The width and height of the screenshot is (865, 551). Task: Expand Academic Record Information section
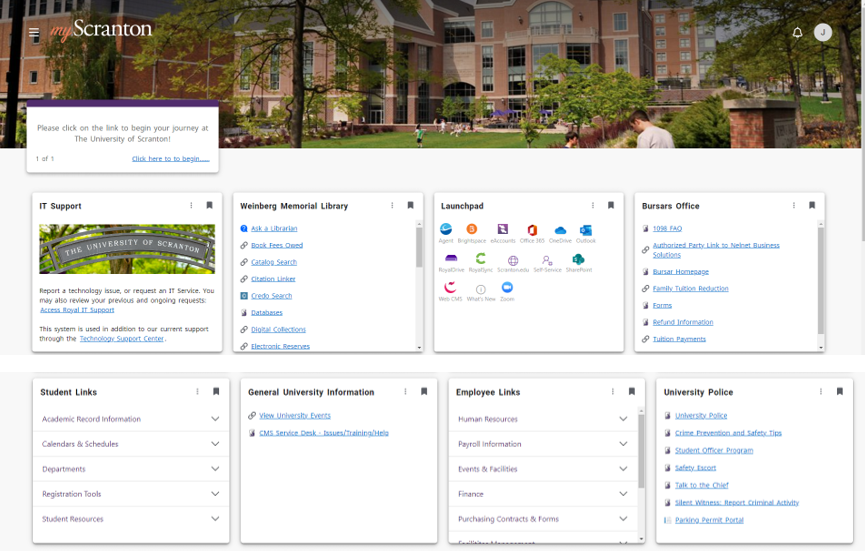131,419
